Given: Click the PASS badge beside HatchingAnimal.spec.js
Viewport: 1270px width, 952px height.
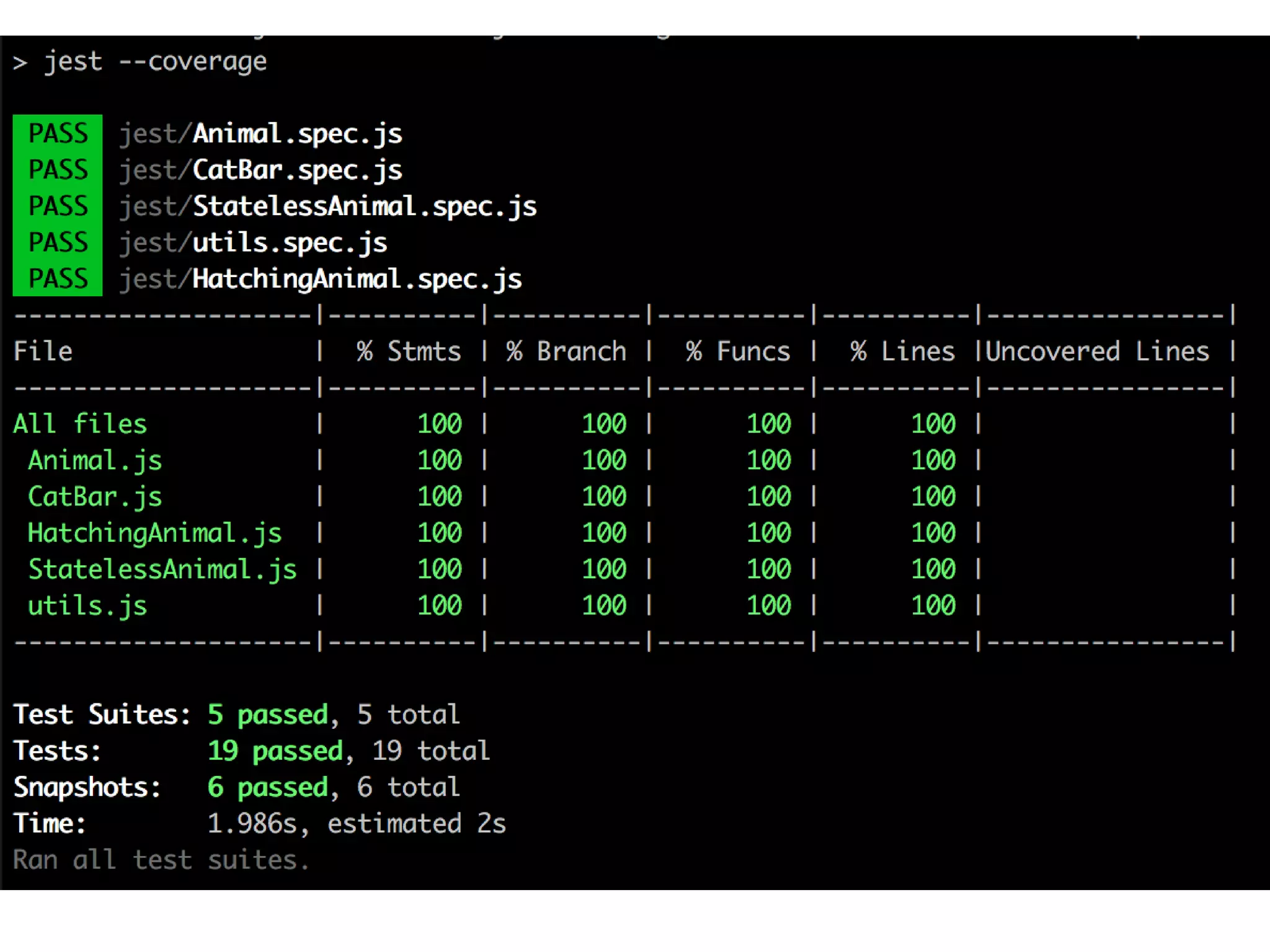Looking at the screenshot, I should [58, 278].
